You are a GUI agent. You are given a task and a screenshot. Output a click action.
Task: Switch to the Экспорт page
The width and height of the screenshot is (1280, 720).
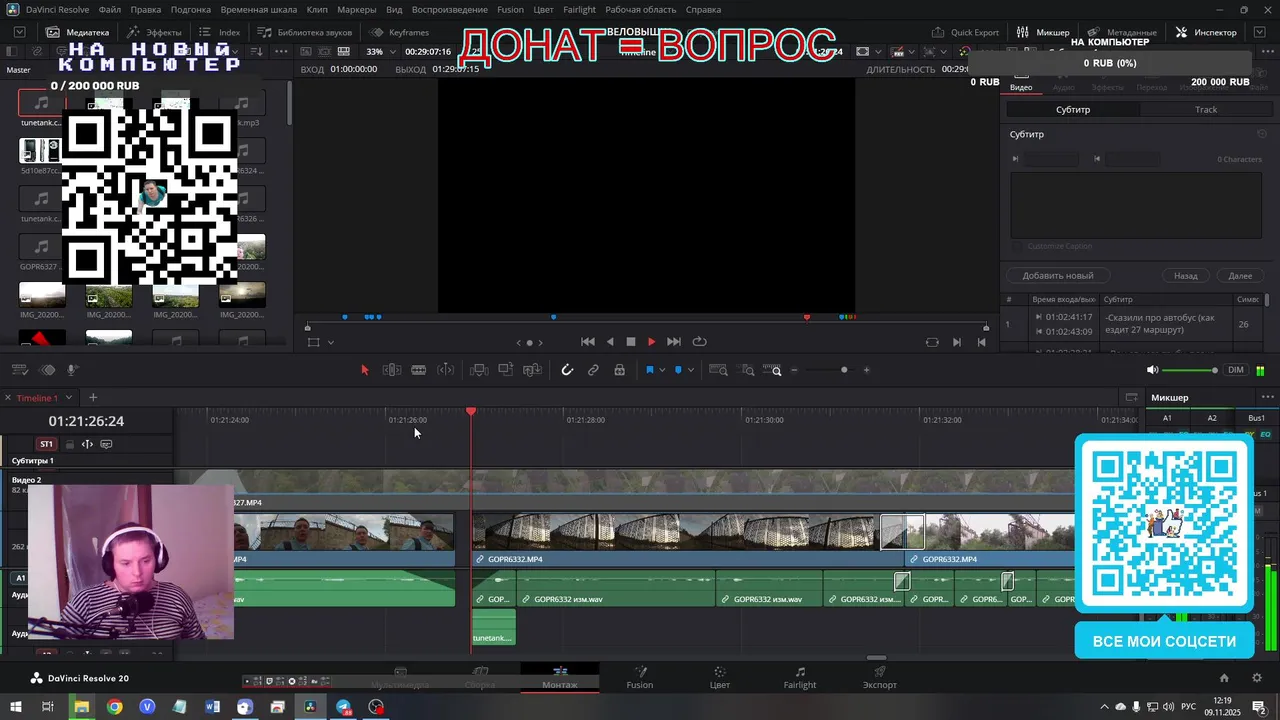click(880, 678)
